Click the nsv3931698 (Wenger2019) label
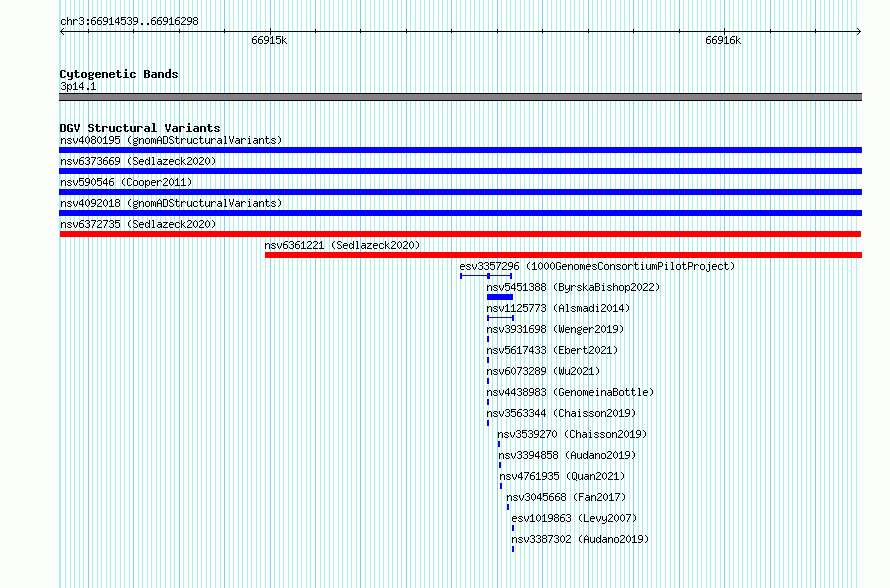This screenshot has width=890, height=588. point(555,329)
